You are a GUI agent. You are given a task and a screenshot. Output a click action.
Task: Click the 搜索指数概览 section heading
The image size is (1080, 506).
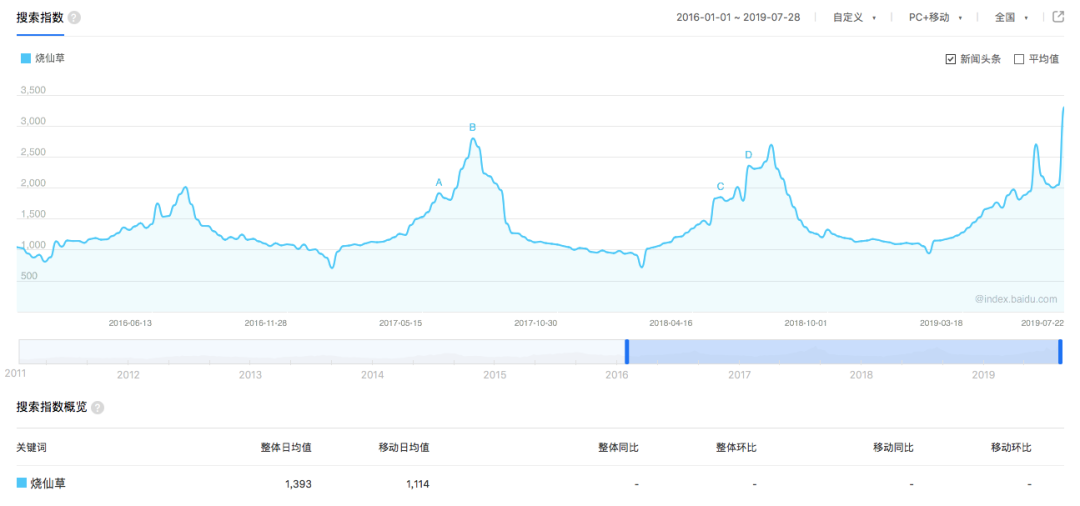pos(52,407)
